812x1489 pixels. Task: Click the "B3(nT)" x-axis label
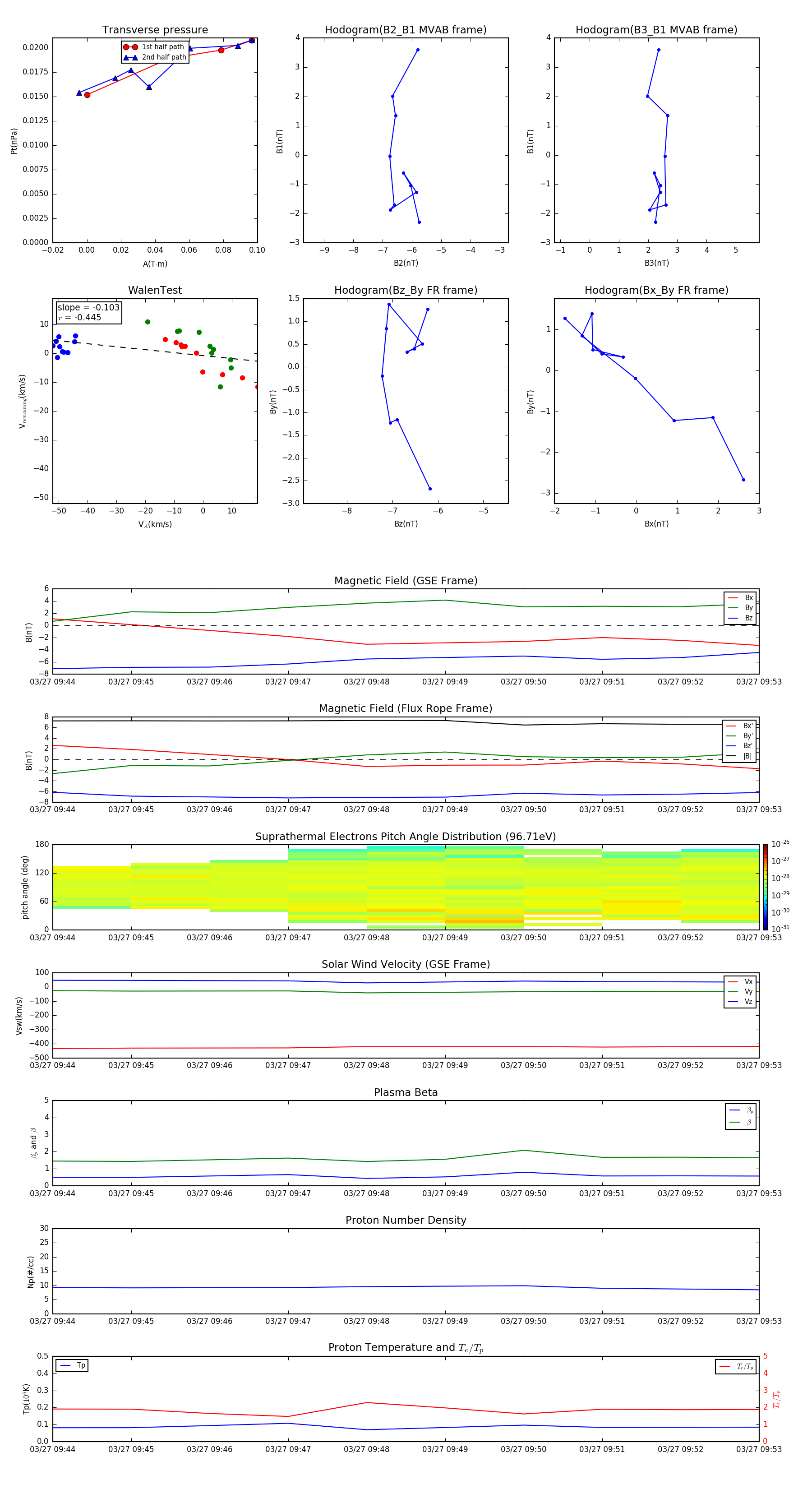tap(656, 263)
